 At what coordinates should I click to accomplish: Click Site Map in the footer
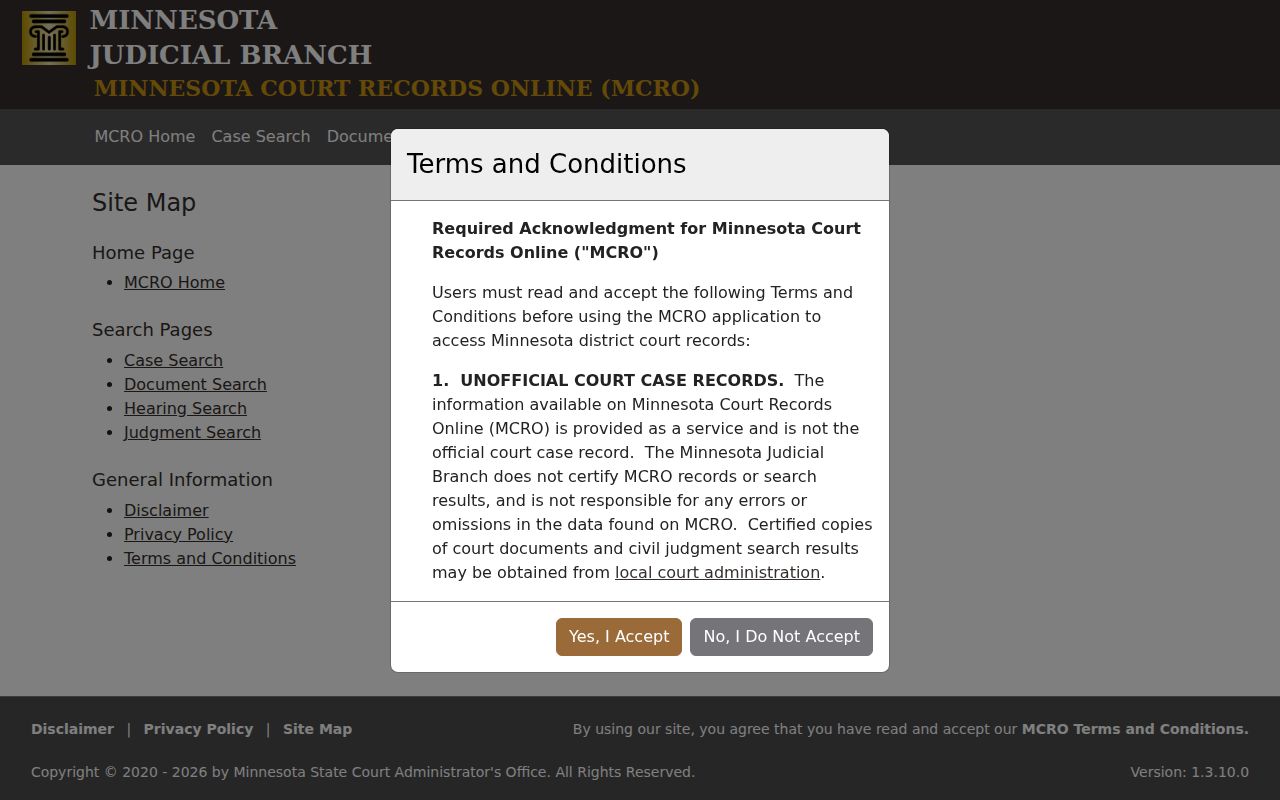coord(317,729)
